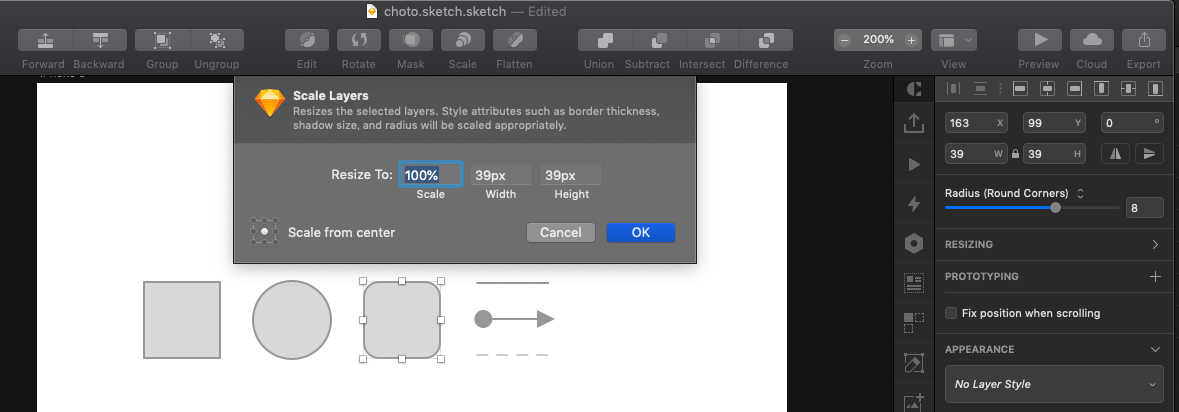Click the squares selection icon in side strip
The image size is (1179, 412).
(x=914, y=323)
